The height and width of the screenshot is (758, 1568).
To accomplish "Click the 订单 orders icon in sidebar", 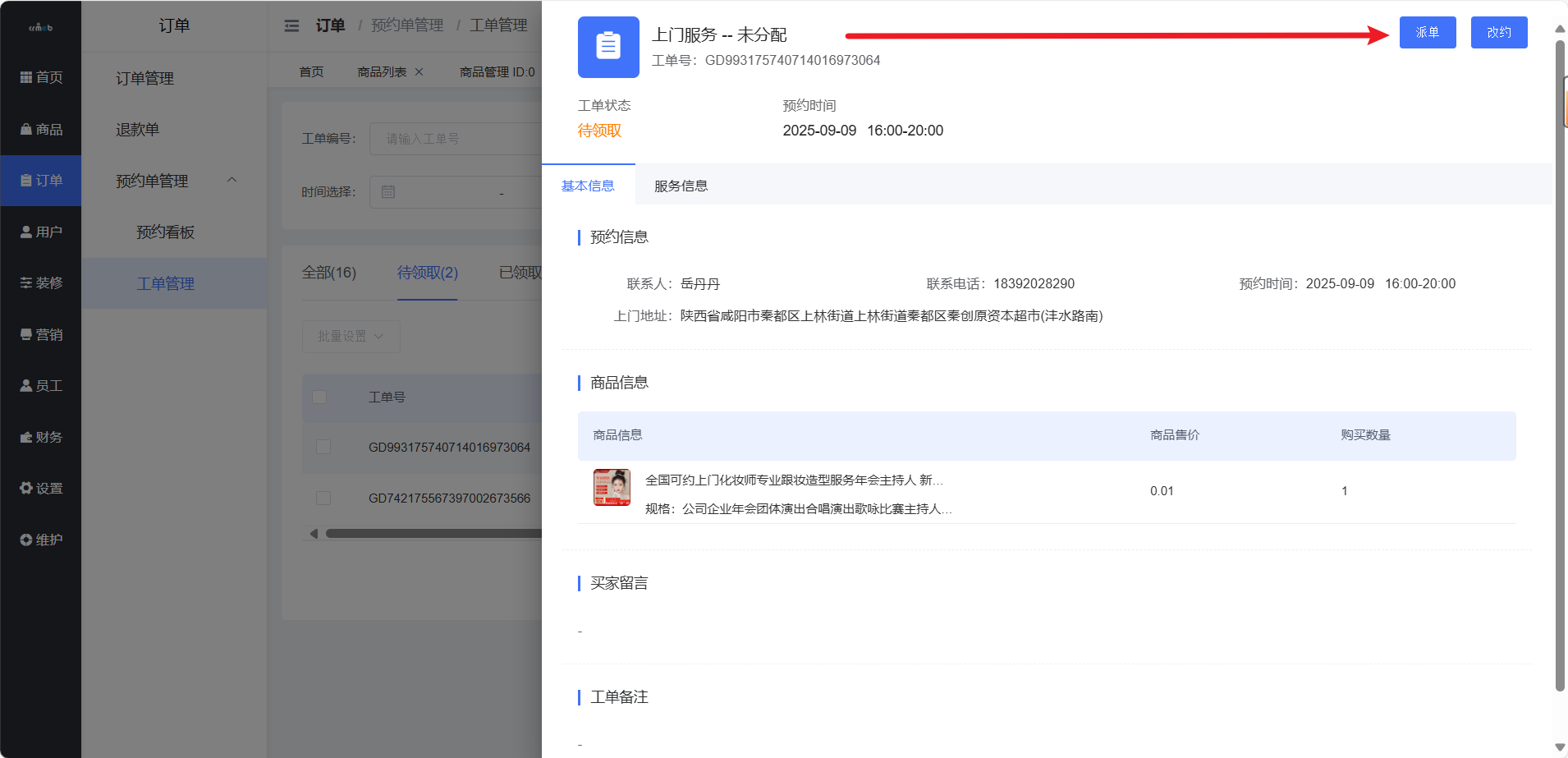I will [x=41, y=180].
